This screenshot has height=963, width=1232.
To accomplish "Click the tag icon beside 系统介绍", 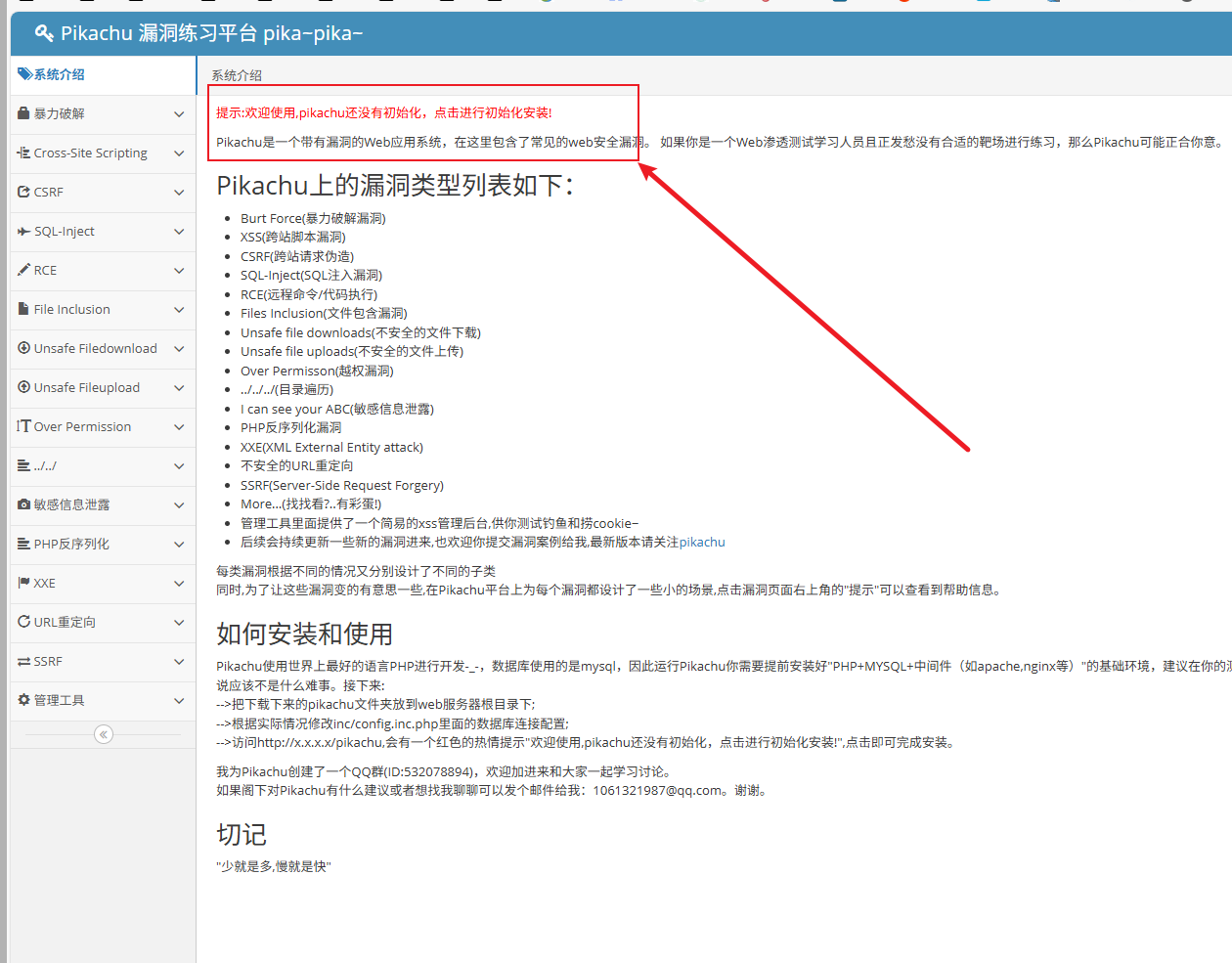I will (x=24, y=74).
